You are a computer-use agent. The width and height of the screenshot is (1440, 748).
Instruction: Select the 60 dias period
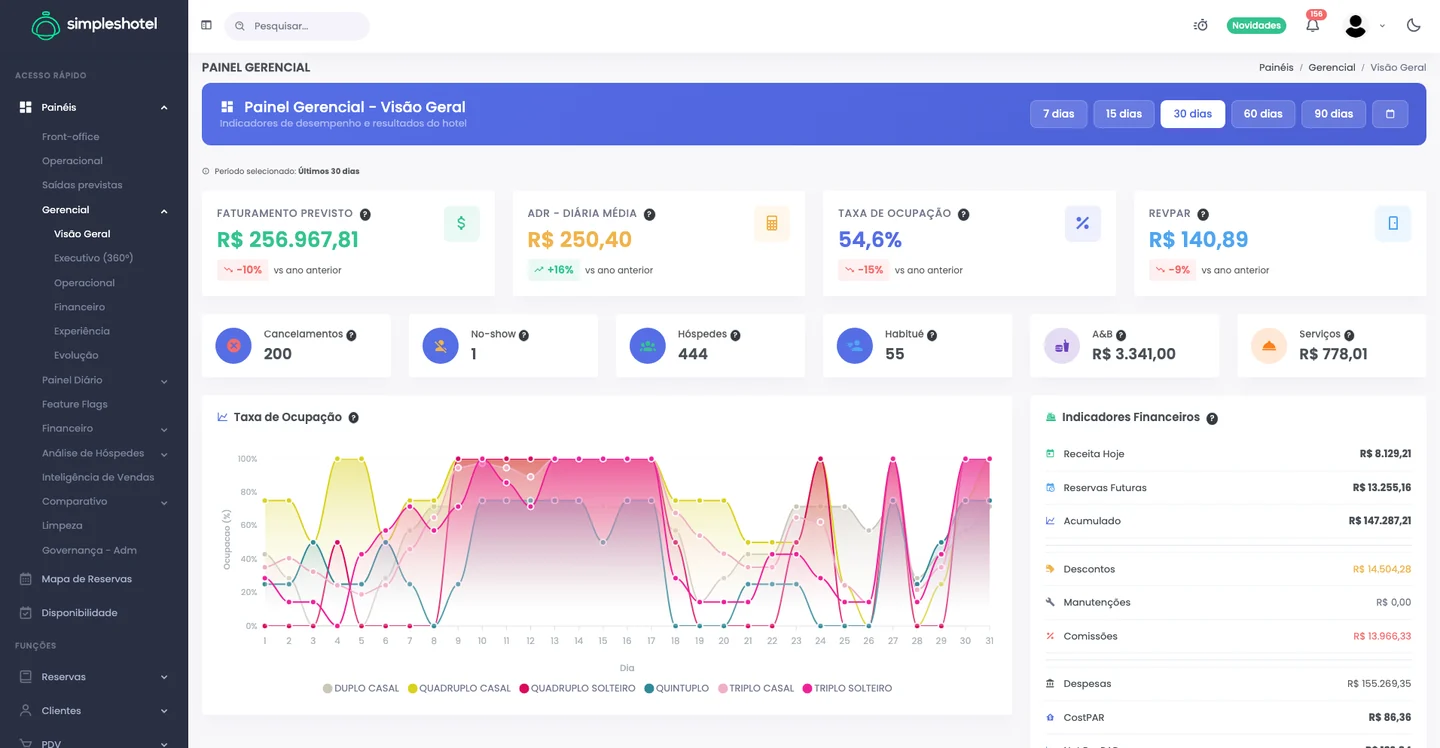pos(1263,114)
